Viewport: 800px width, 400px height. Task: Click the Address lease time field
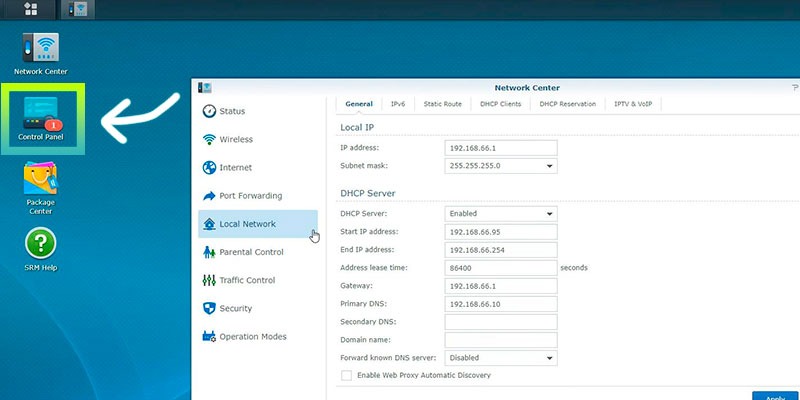[x=501, y=268]
